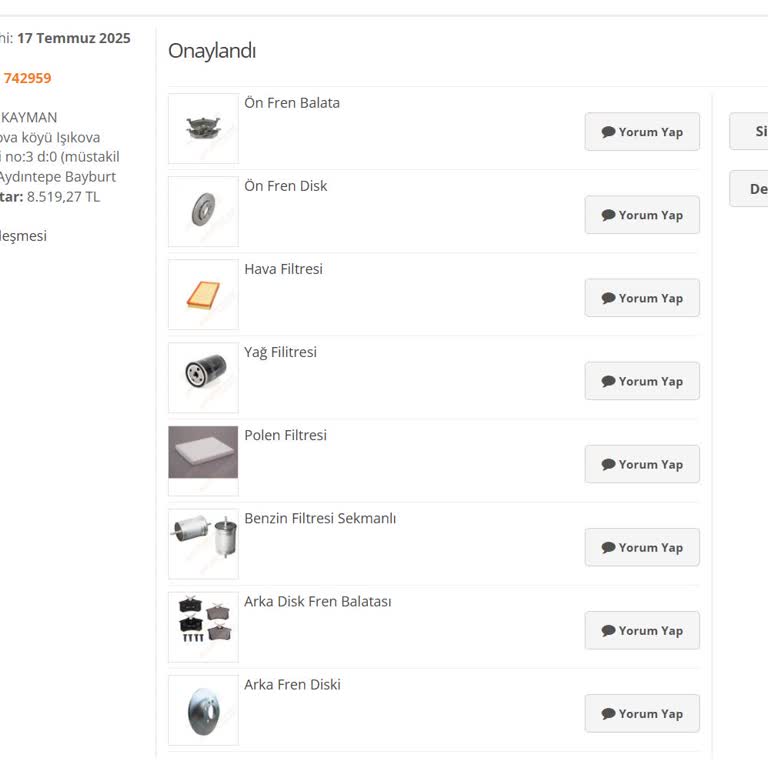
Task: Open Arka Fren Diski product image
Action: coord(203,710)
